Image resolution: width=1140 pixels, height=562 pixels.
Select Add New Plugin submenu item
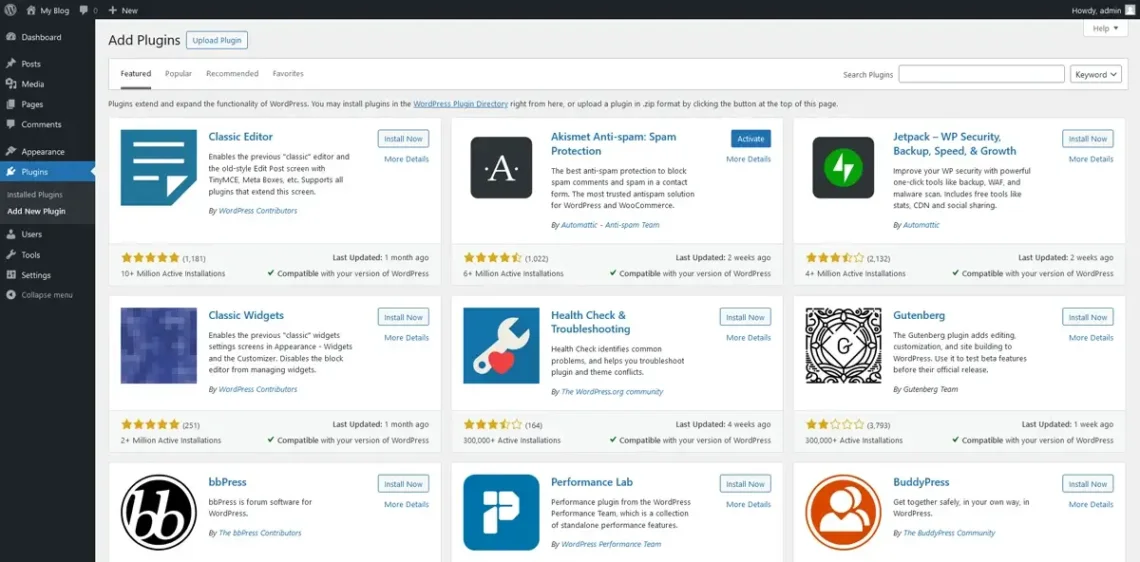coord(36,212)
